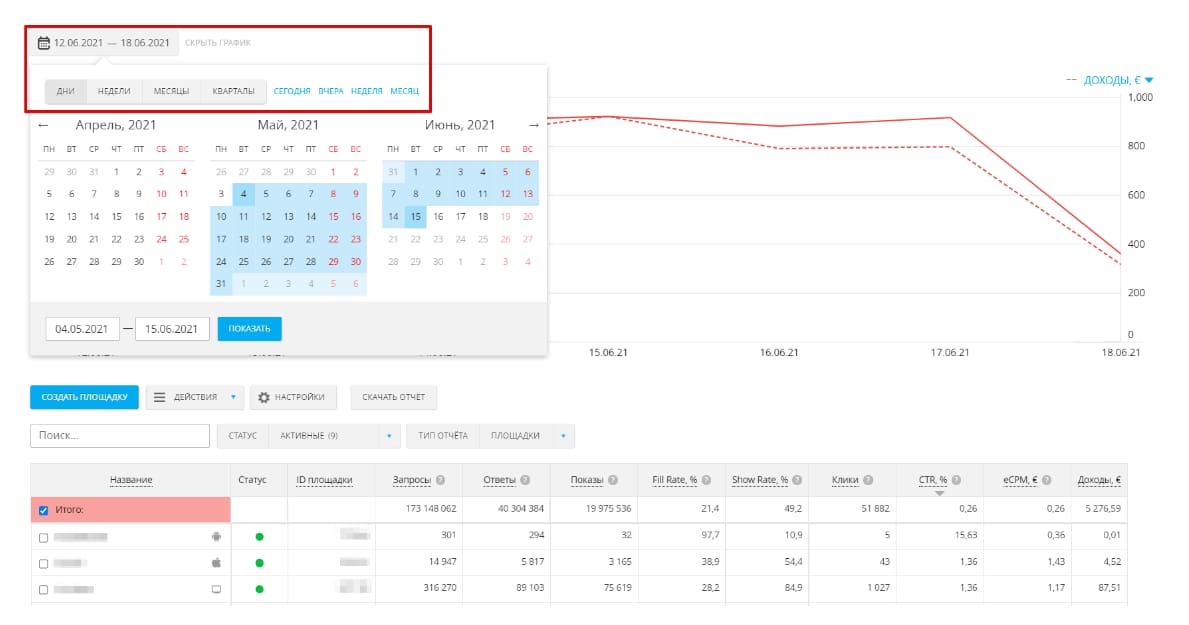Go to next month with right arrow
This screenshot has height=625, width=1189.
533,125
